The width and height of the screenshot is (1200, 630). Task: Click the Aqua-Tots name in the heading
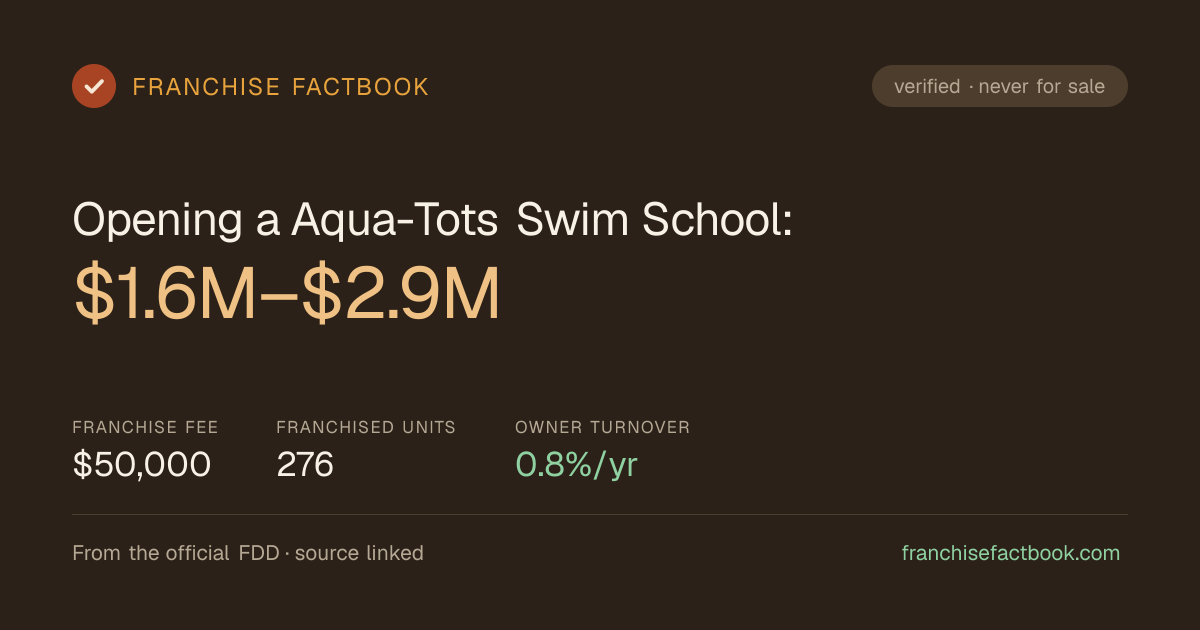395,221
